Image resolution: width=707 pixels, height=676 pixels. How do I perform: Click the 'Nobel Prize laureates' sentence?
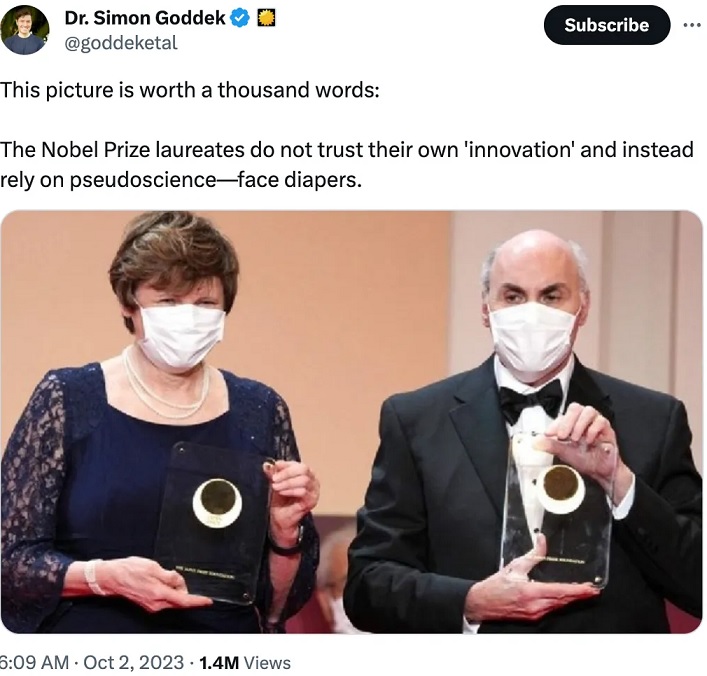[346, 165]
